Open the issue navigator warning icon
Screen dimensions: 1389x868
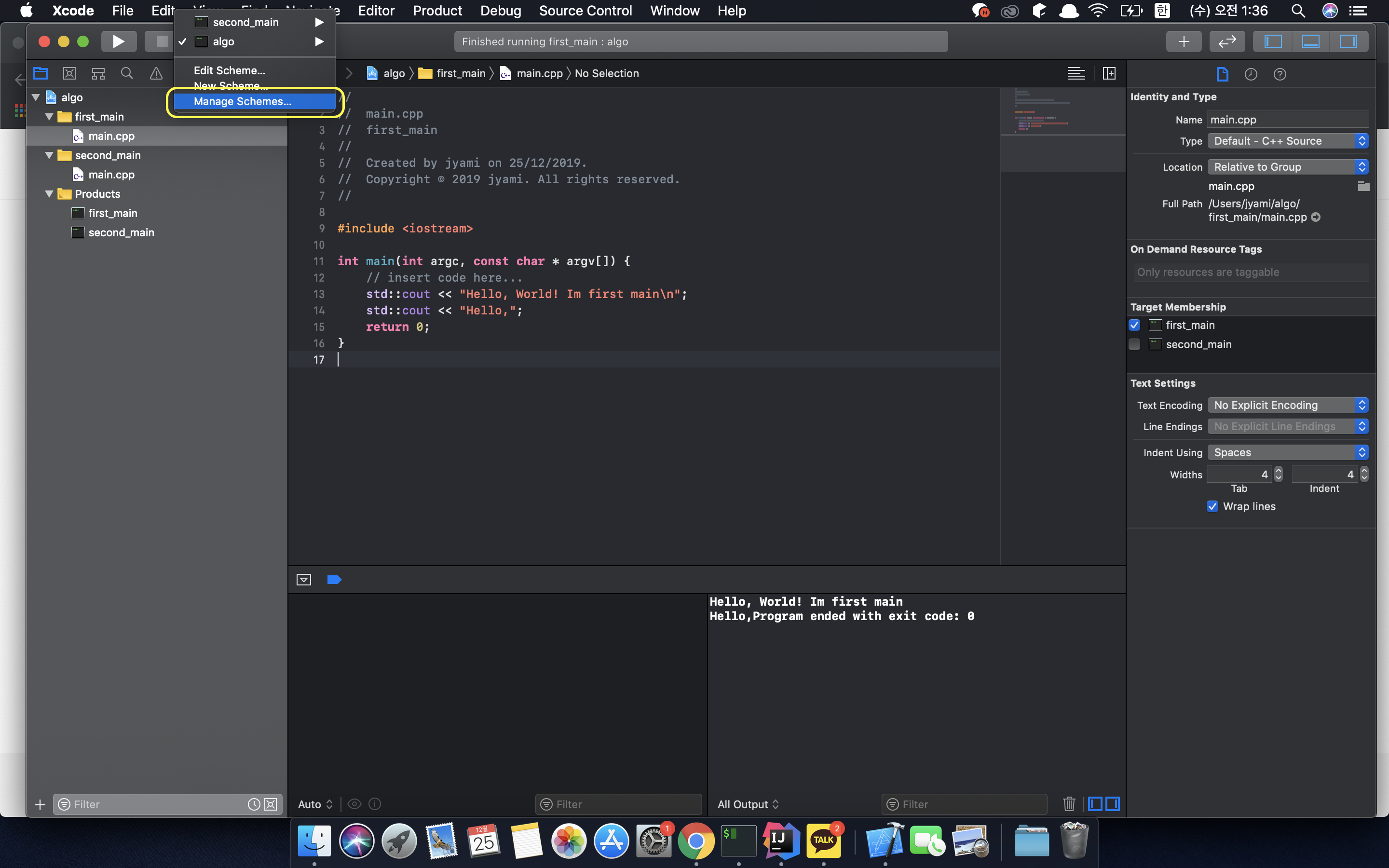coord(156,73)
